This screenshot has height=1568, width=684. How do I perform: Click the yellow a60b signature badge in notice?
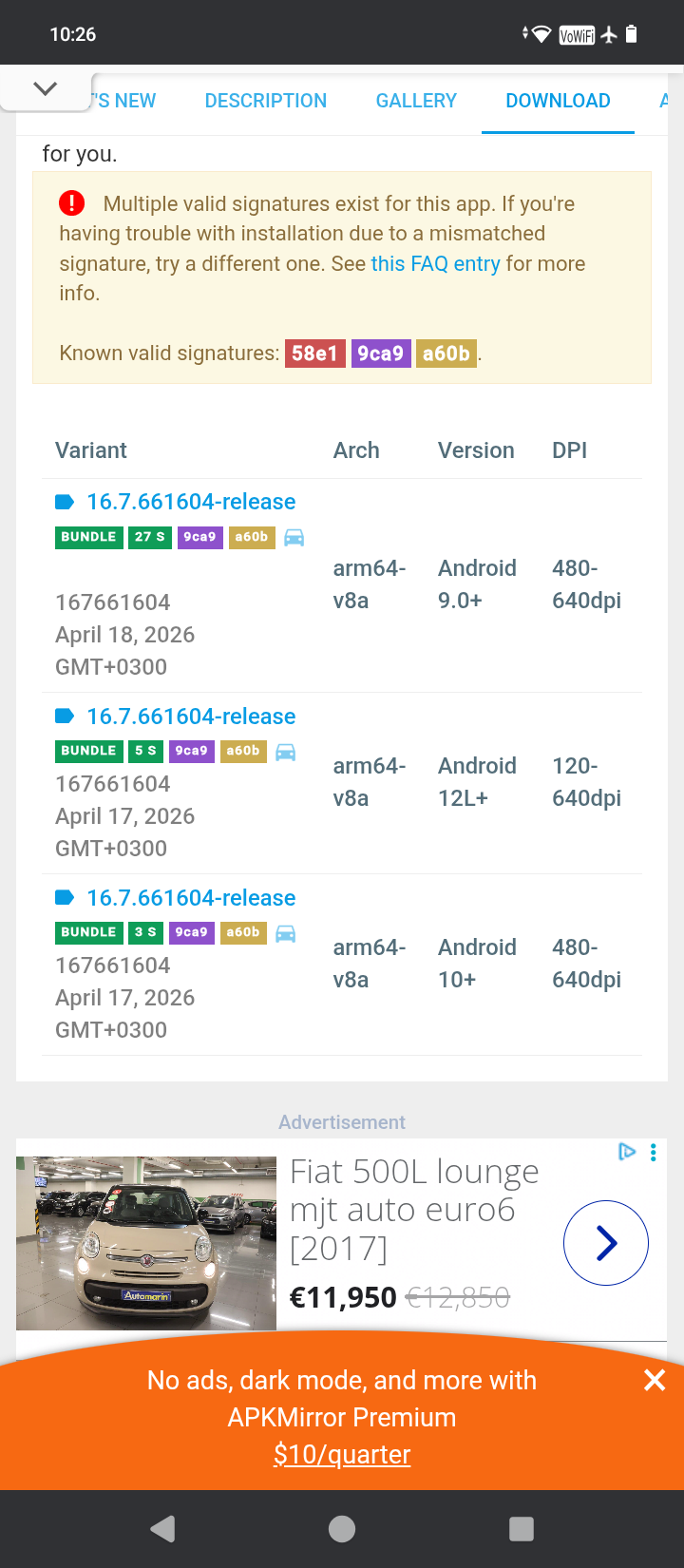click(446, 354)
